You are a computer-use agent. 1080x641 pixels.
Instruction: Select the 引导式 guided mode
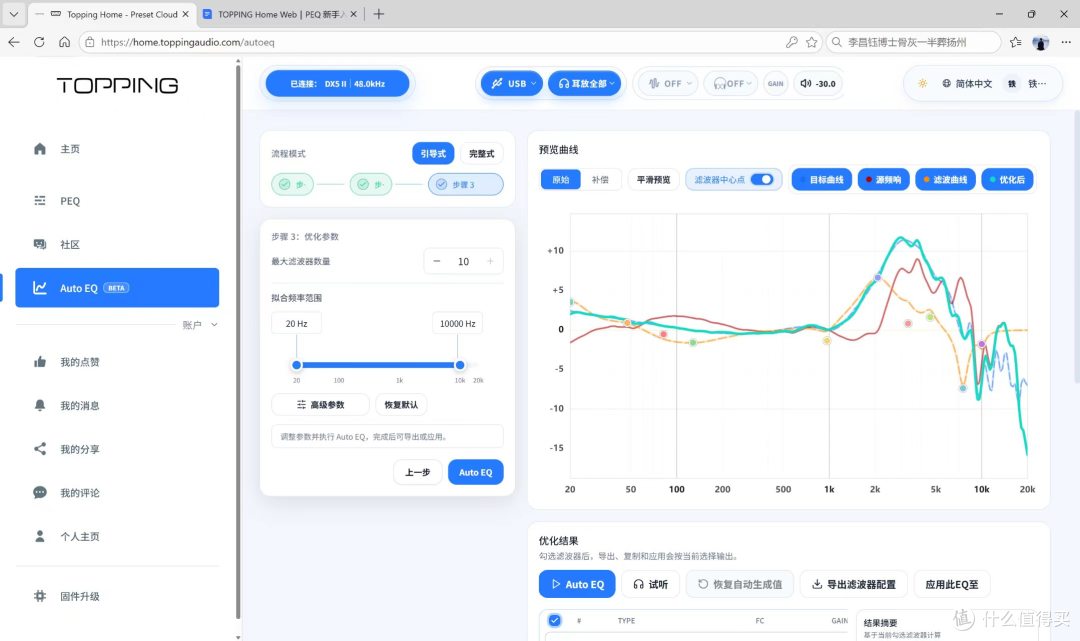pyautogui.click(x=433, y=154)
